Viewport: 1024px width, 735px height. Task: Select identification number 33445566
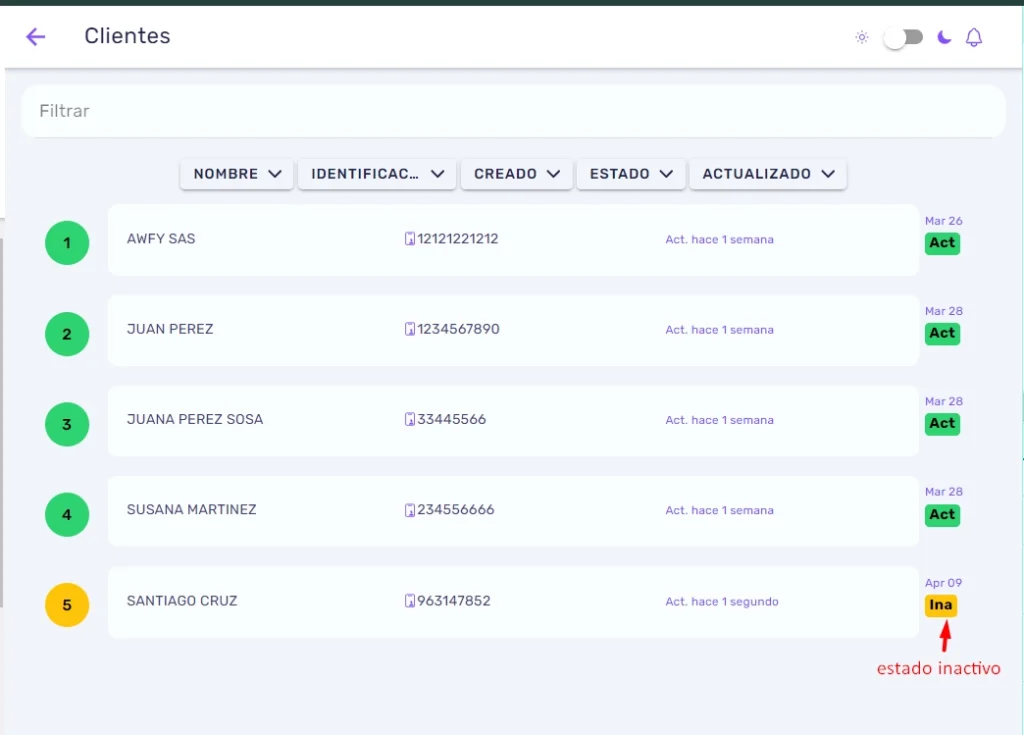point(452,419)
